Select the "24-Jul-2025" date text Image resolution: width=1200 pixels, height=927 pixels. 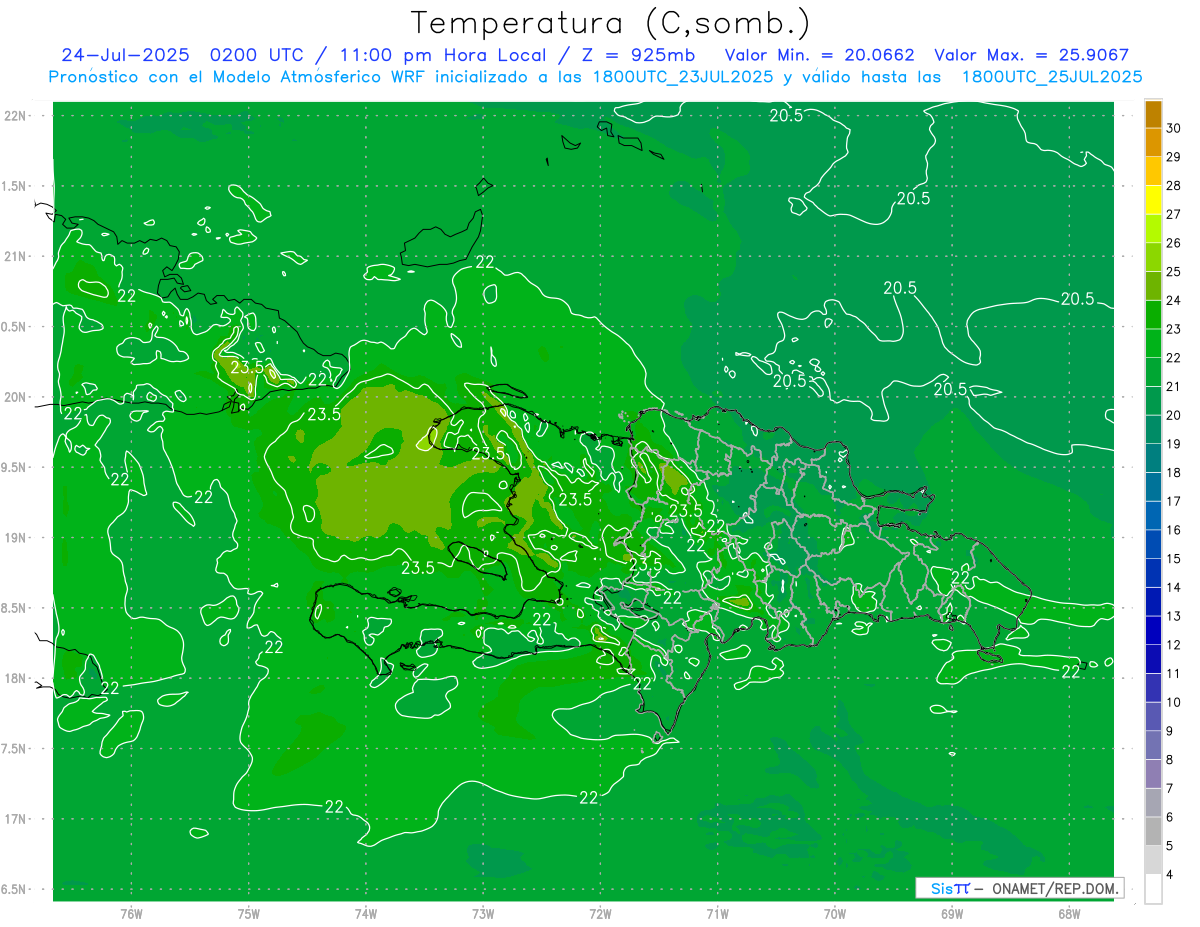coord(125,55)
